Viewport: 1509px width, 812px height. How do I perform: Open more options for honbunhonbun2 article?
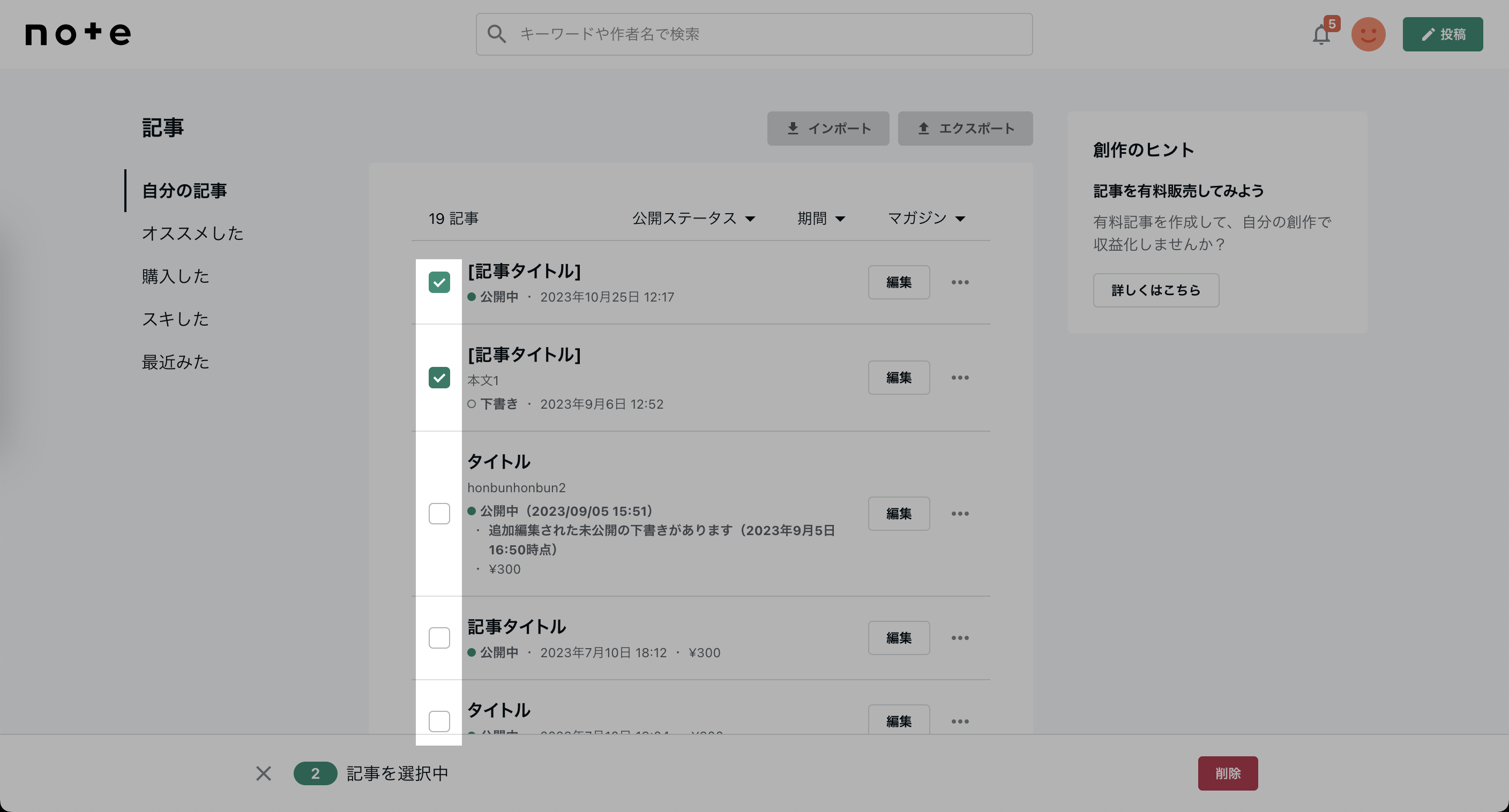click(x=960, y=514)
